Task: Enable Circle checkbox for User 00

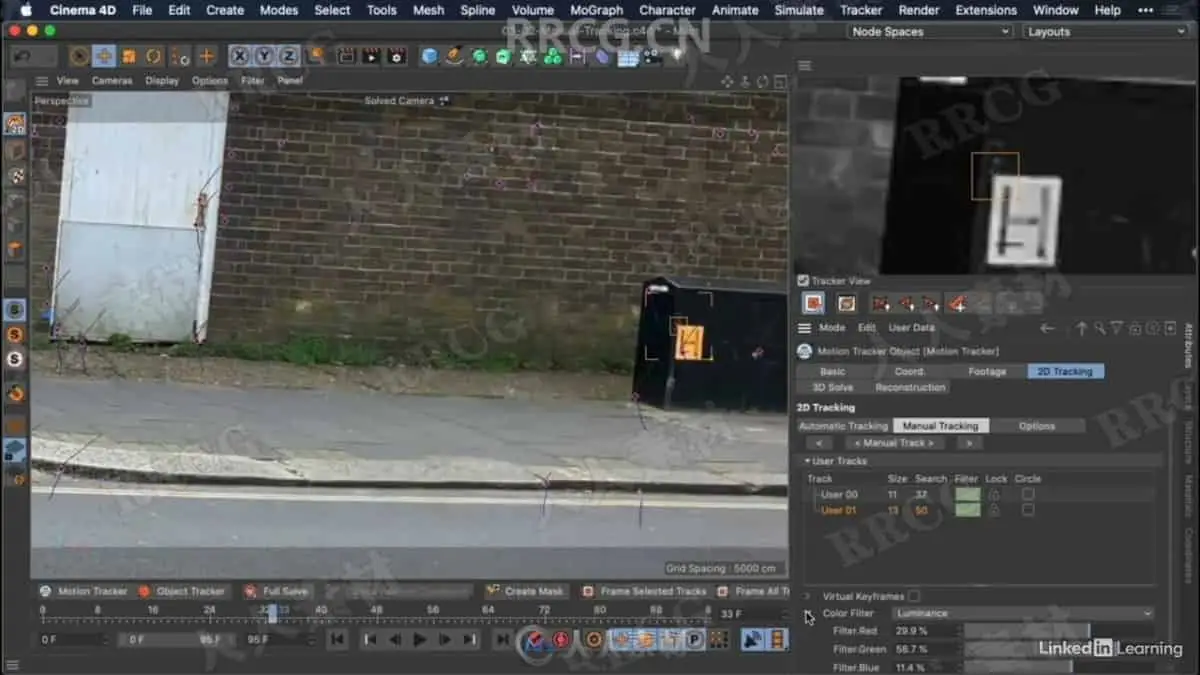Action: (x=1027, y=494)
